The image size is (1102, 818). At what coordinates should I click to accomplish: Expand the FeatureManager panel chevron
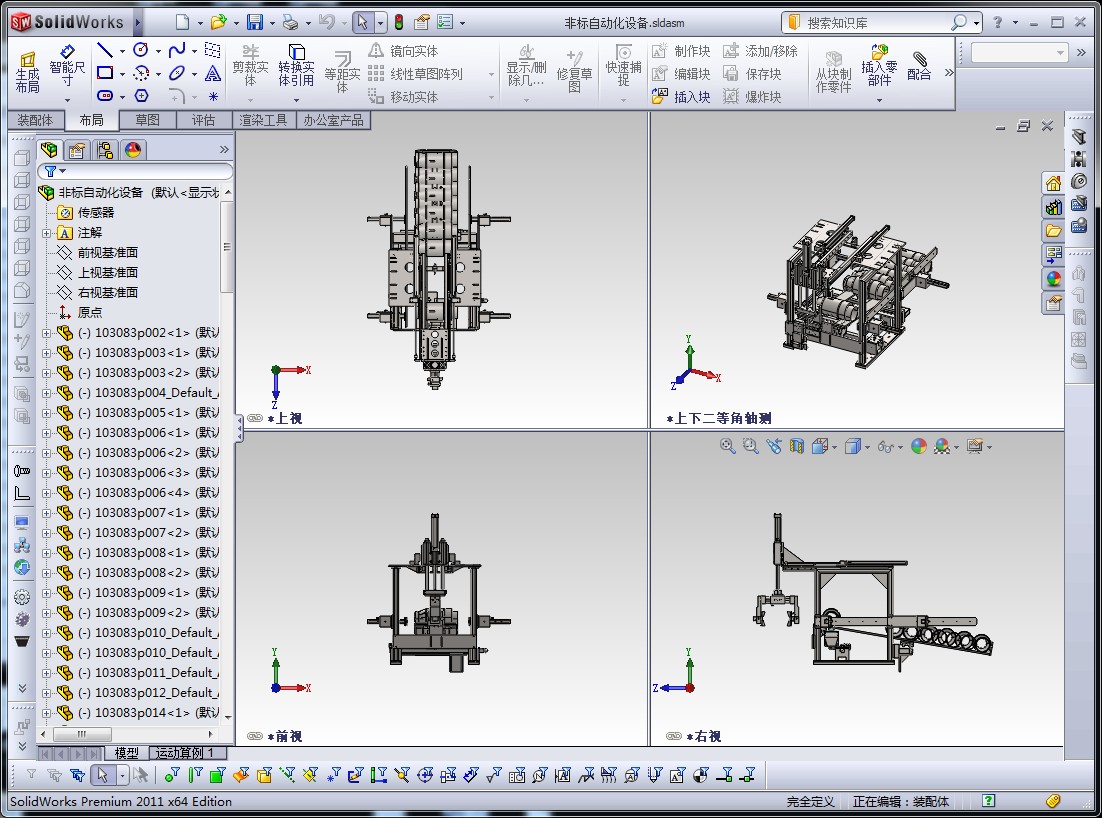click(x=223, y=150)
